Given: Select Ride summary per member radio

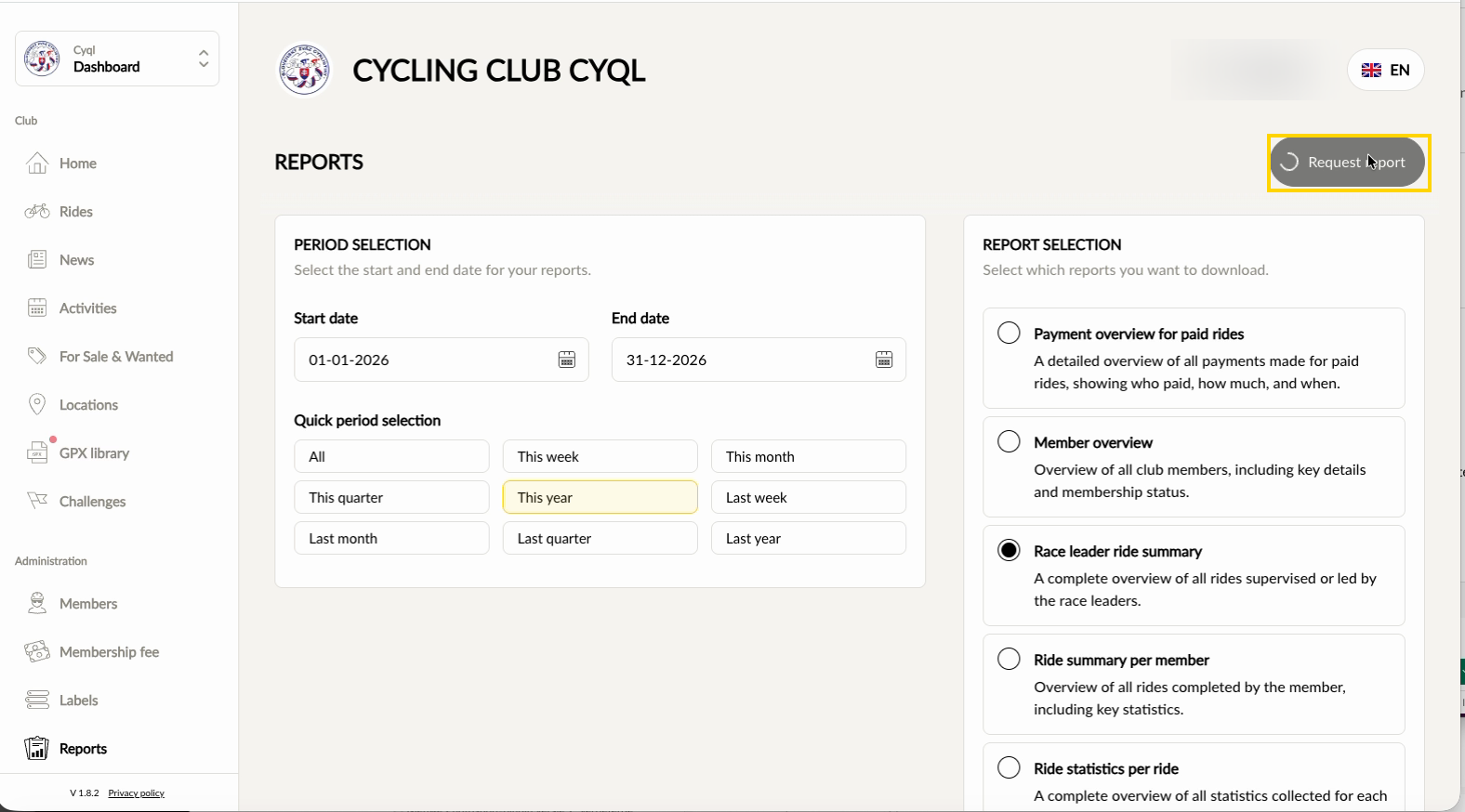Looking at the screenshot, I should tap(1009, 659).
